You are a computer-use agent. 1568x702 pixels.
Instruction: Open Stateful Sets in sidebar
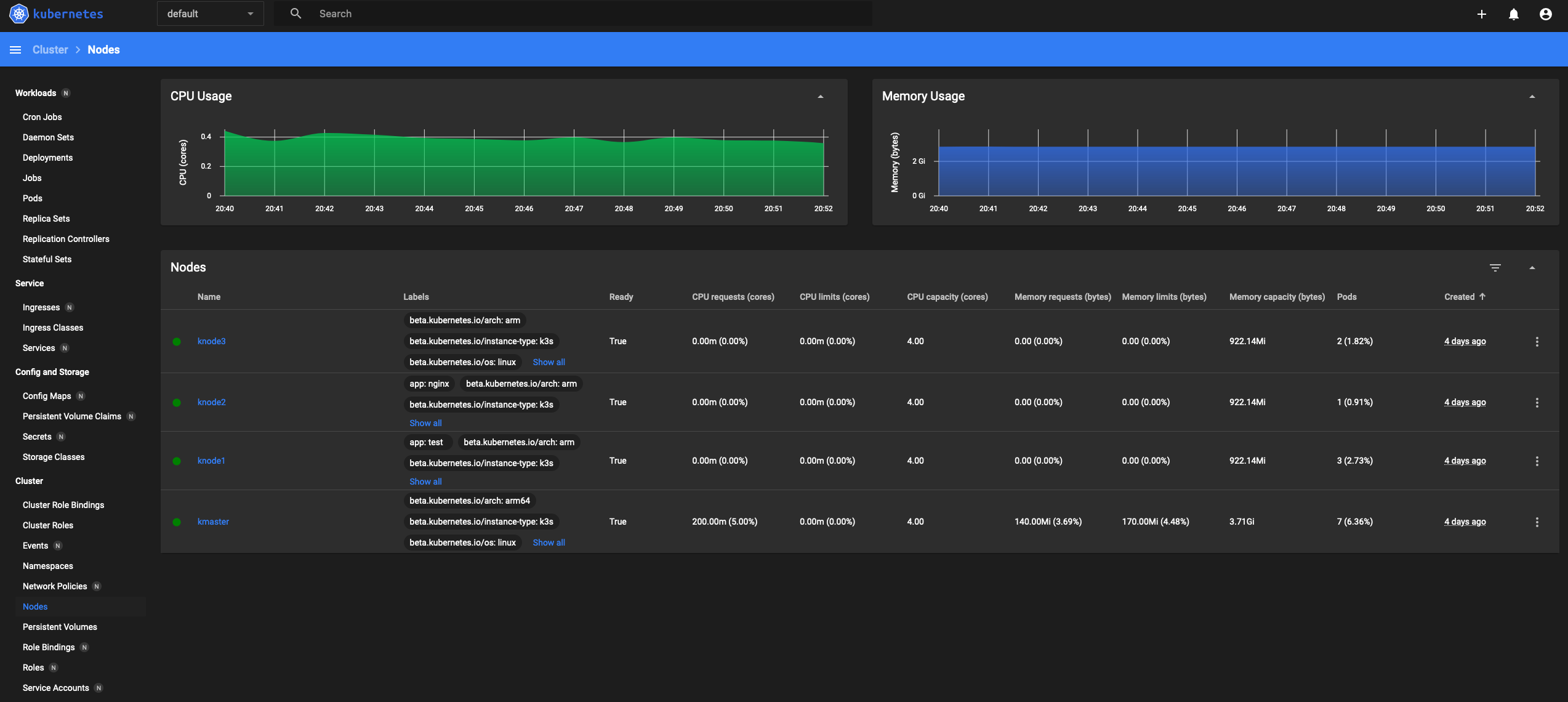[x=47, y=259]
